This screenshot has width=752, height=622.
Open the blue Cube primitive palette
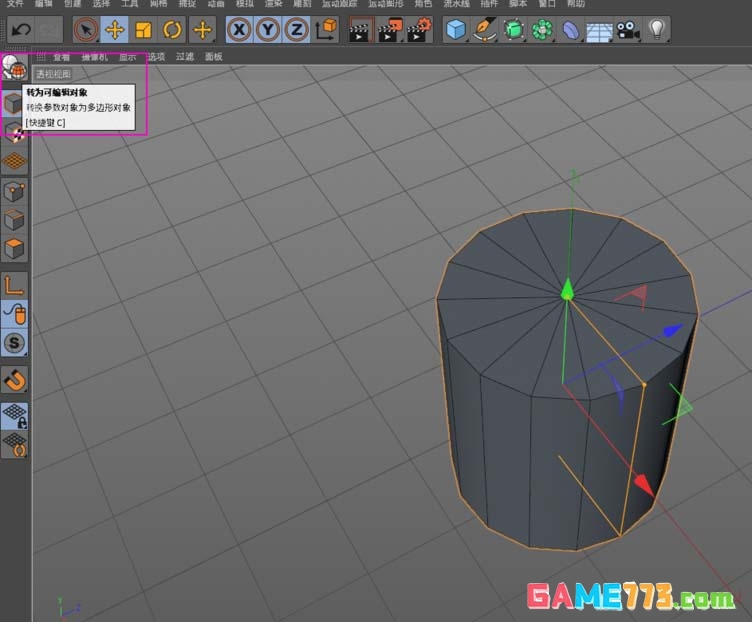456,30
